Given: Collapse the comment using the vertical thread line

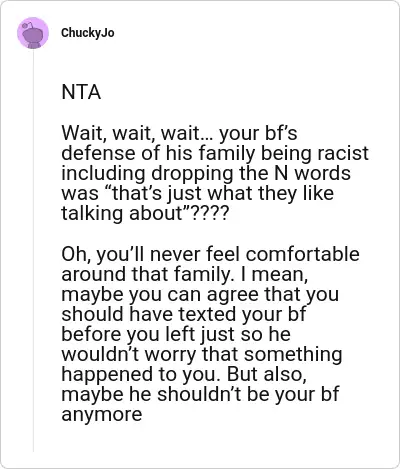Looking at the screenshot, I should 33,250.
